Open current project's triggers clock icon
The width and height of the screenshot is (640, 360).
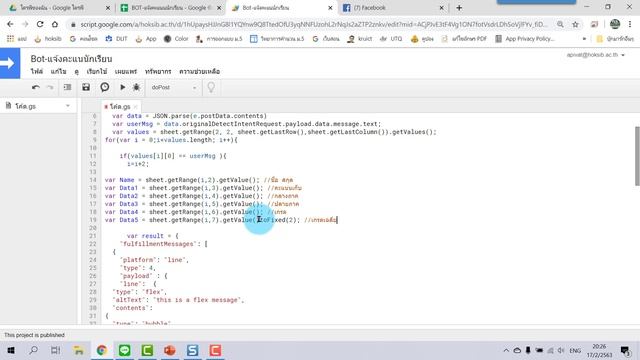pyautogui.click(x=104, y=87)
